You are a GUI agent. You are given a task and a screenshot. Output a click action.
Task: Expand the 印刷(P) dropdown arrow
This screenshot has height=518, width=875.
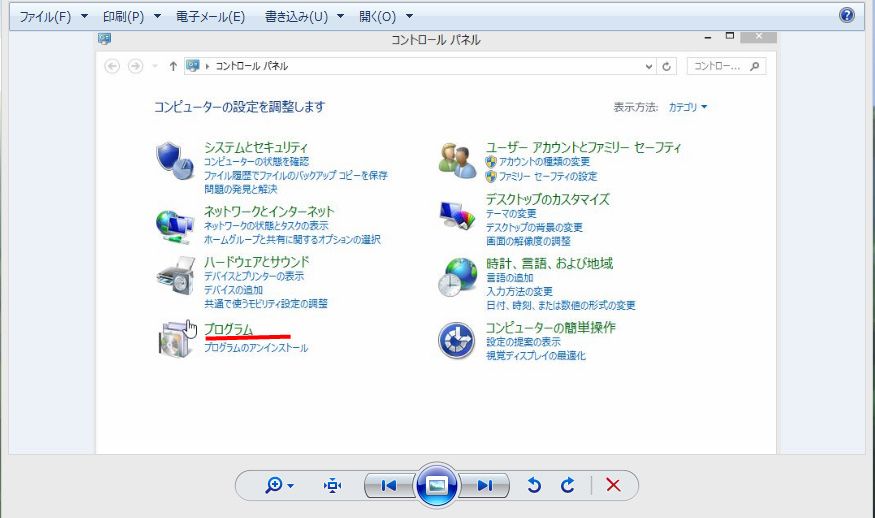tap(157, 16)
